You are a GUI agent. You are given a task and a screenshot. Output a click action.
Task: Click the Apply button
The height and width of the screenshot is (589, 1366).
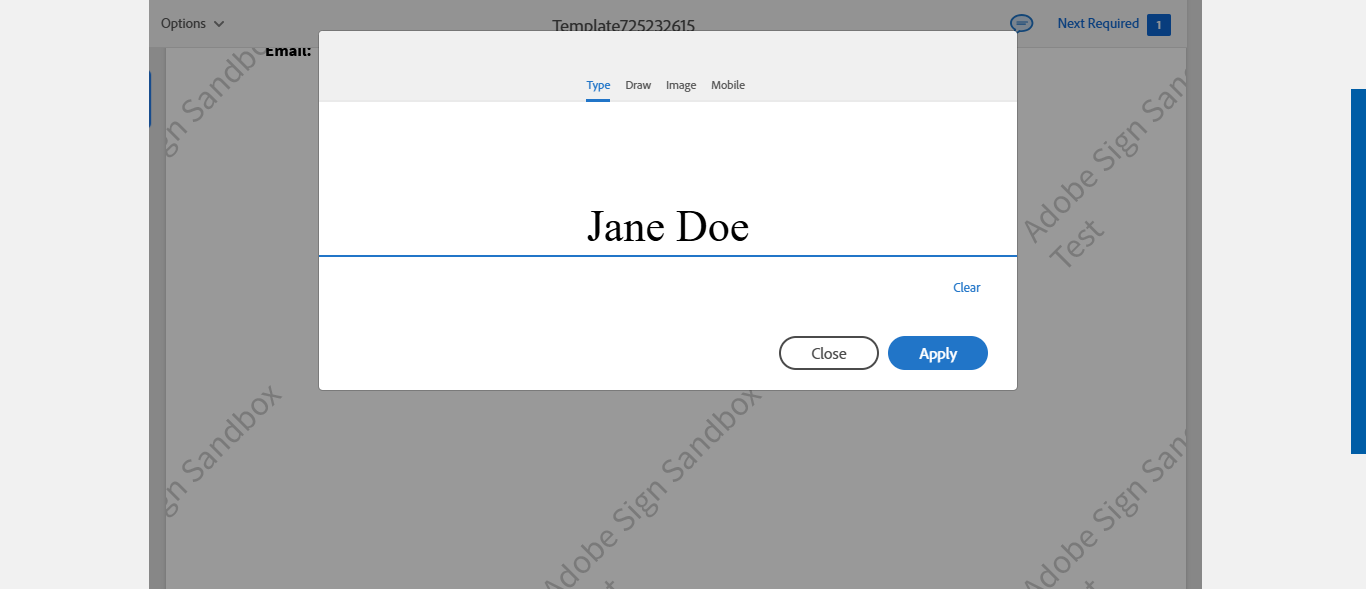tap(938, 353)
